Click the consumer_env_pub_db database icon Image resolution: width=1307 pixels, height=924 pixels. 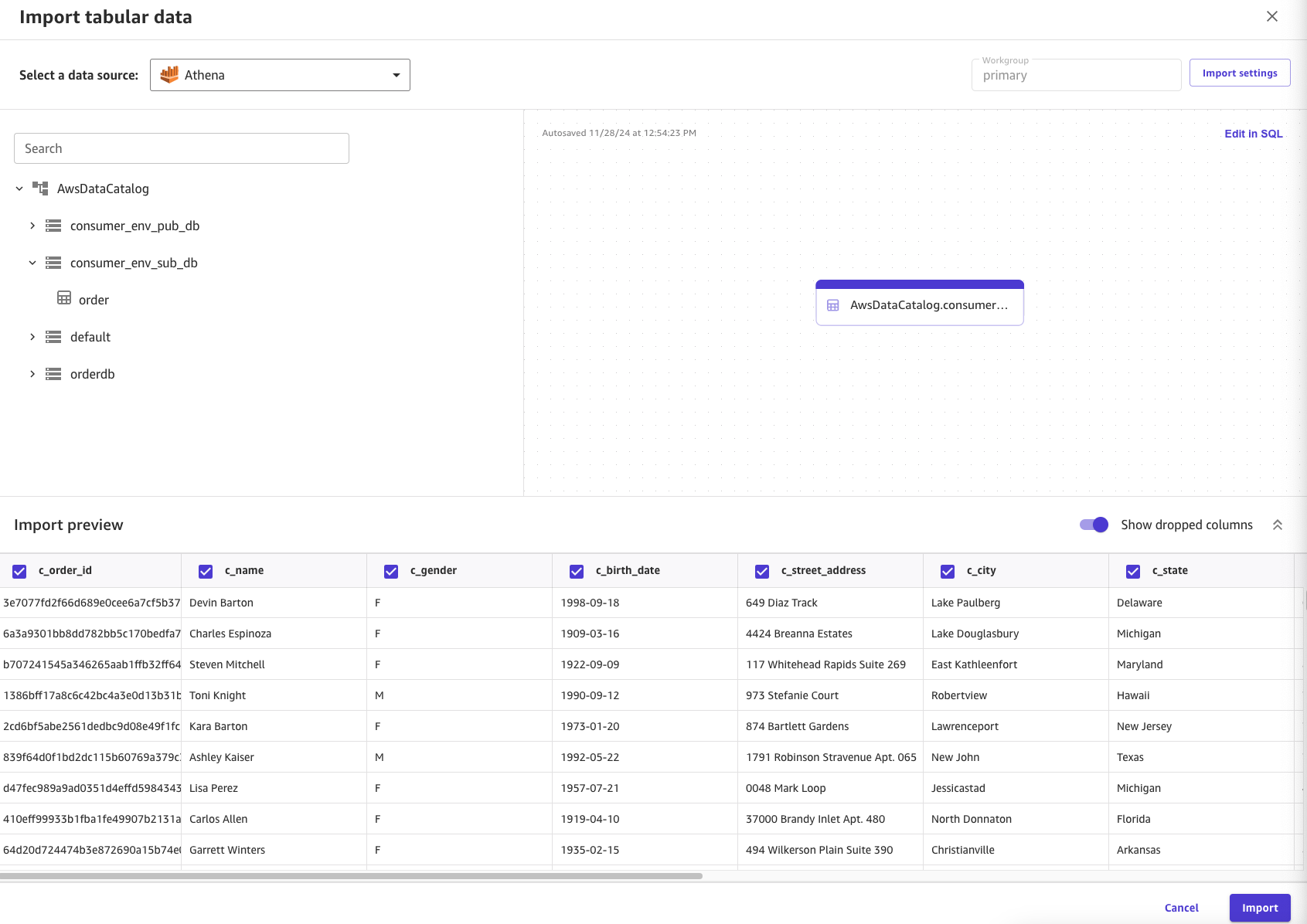point(53,226)
